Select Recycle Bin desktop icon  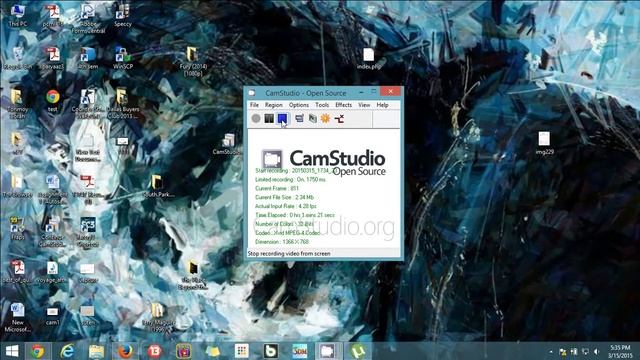[x=18, y=58]
